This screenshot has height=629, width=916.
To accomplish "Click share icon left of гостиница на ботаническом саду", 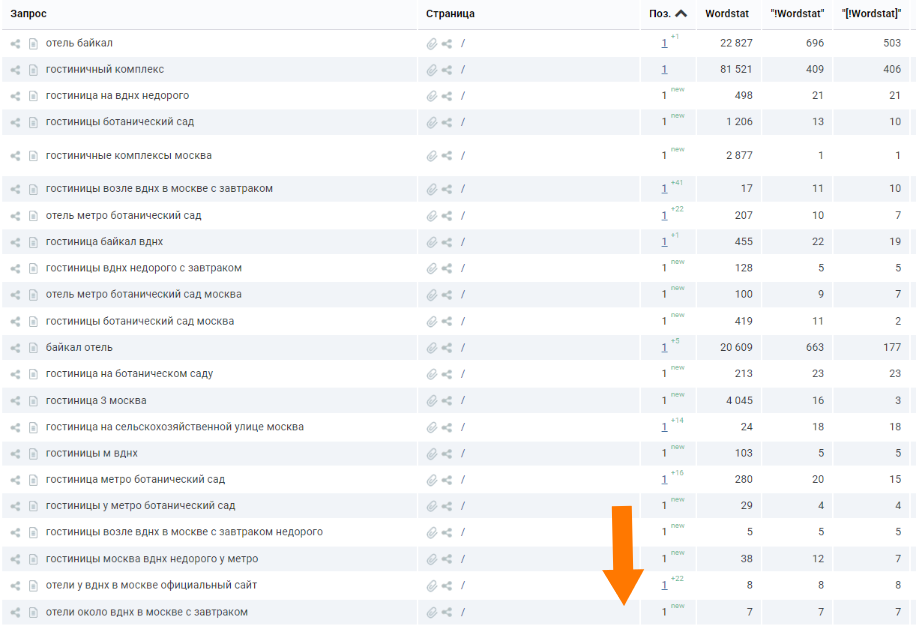I will click(15, 374).
